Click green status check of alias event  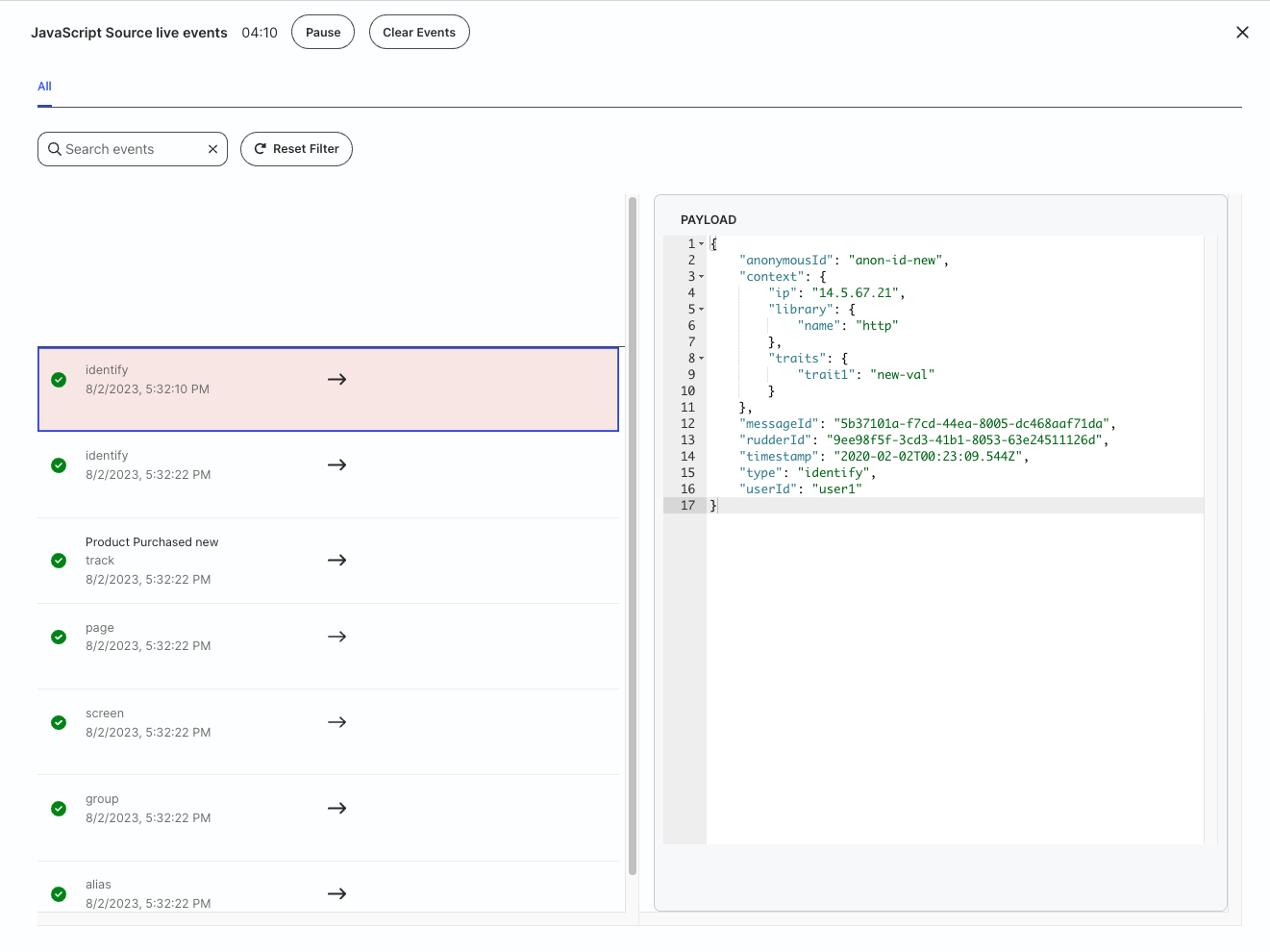(59, 894)
